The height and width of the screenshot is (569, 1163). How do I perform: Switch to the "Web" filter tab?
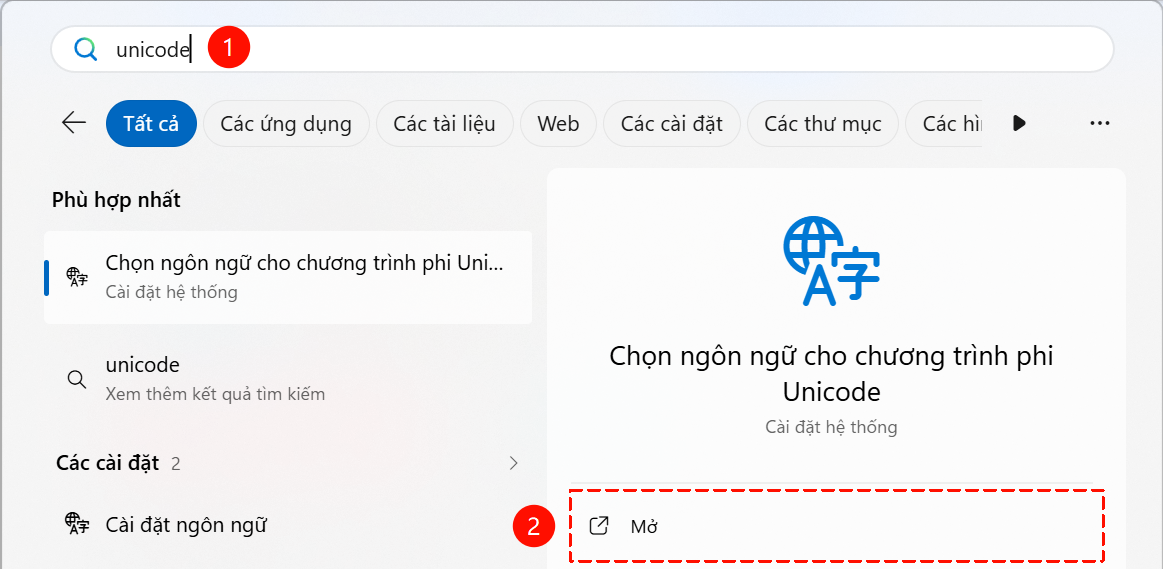(x=558, y=124)
